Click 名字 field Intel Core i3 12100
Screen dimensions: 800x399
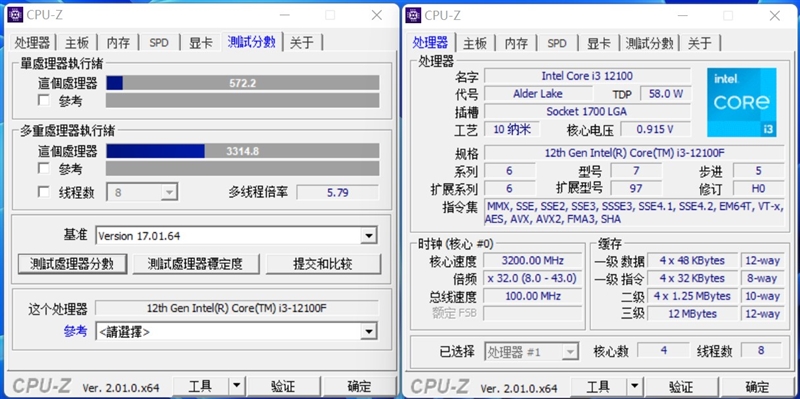tap(587, 76)
